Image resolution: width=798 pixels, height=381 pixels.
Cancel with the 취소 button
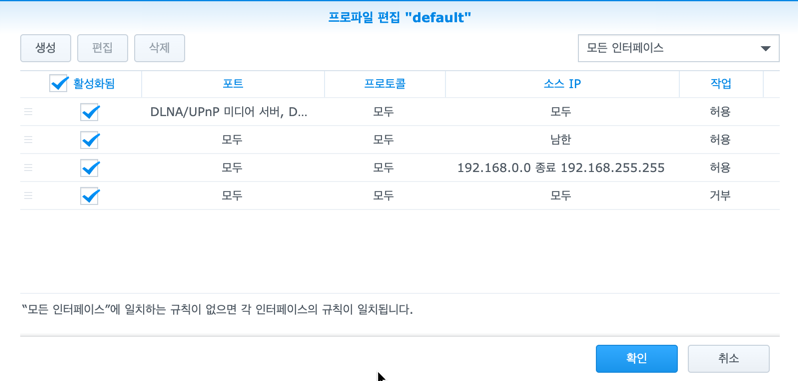(729, 359)
